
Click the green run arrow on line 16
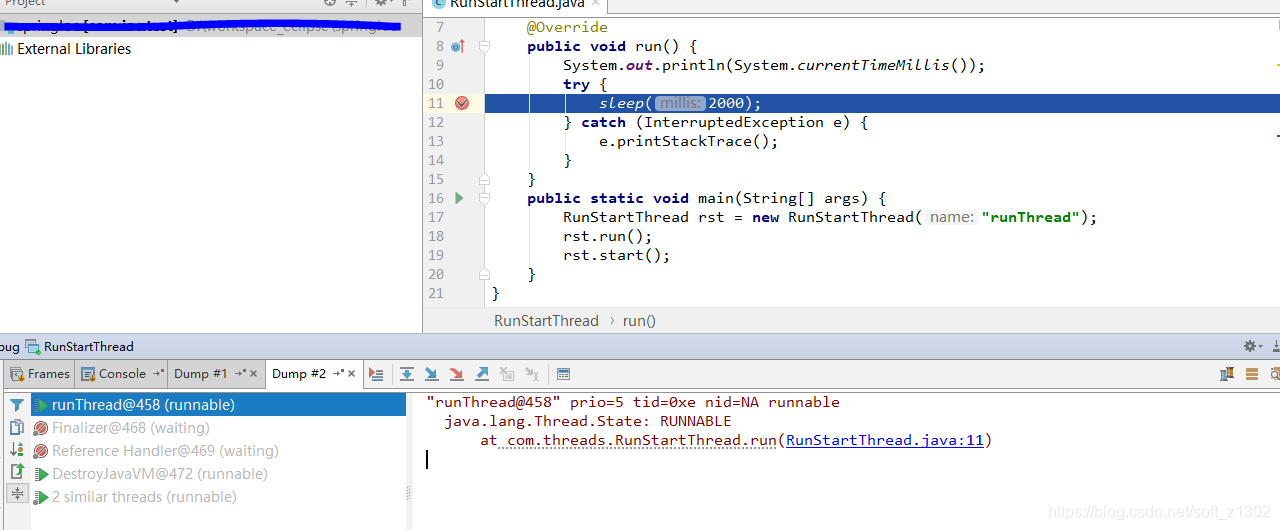(x=459, y=198)
